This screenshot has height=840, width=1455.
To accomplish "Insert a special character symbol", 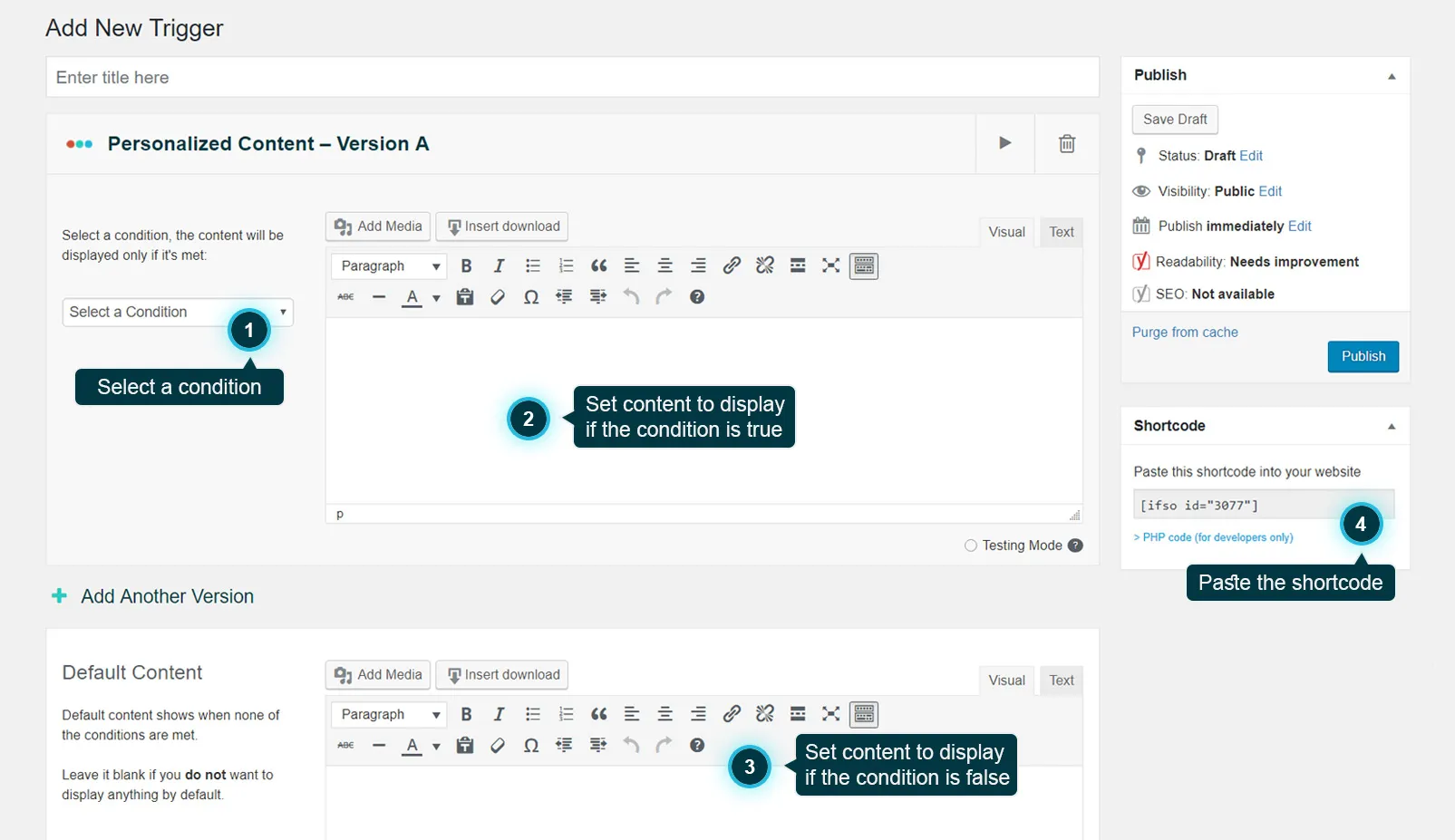I will [x=531, y=296].
